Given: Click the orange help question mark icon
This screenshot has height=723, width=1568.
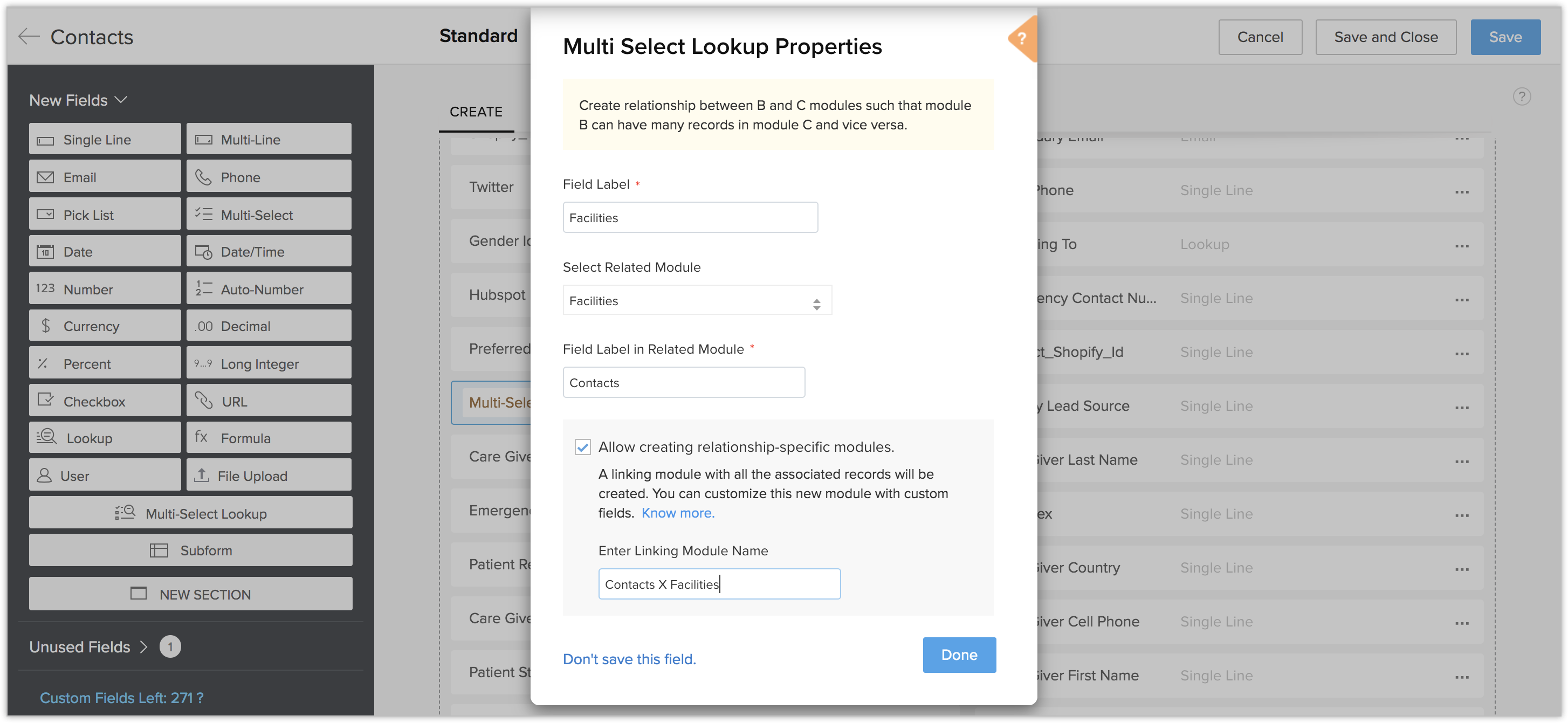Looking at the screenshot, I should click(x=1021, y=39).
